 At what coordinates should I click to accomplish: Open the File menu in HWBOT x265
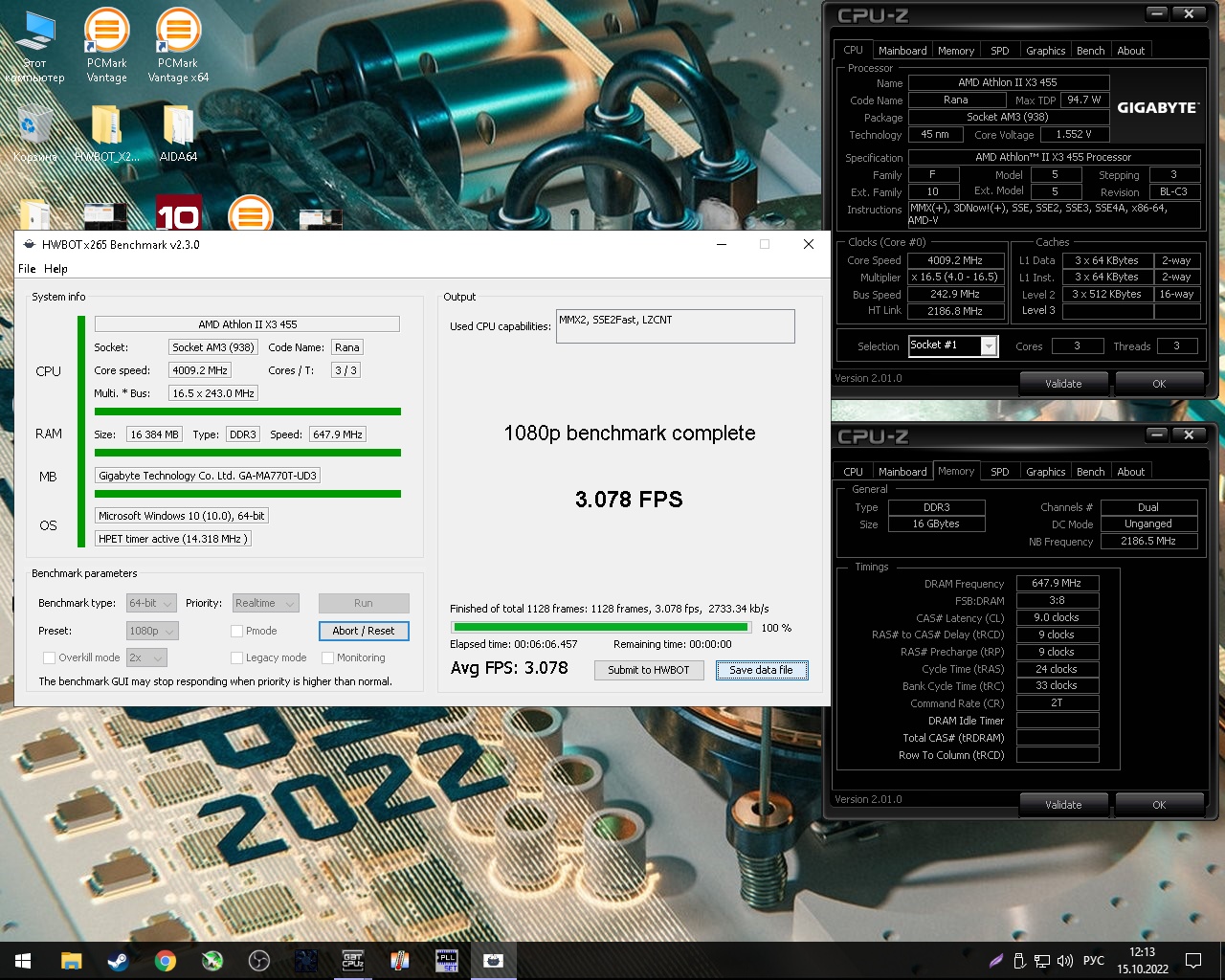click(x=27, y=269)
